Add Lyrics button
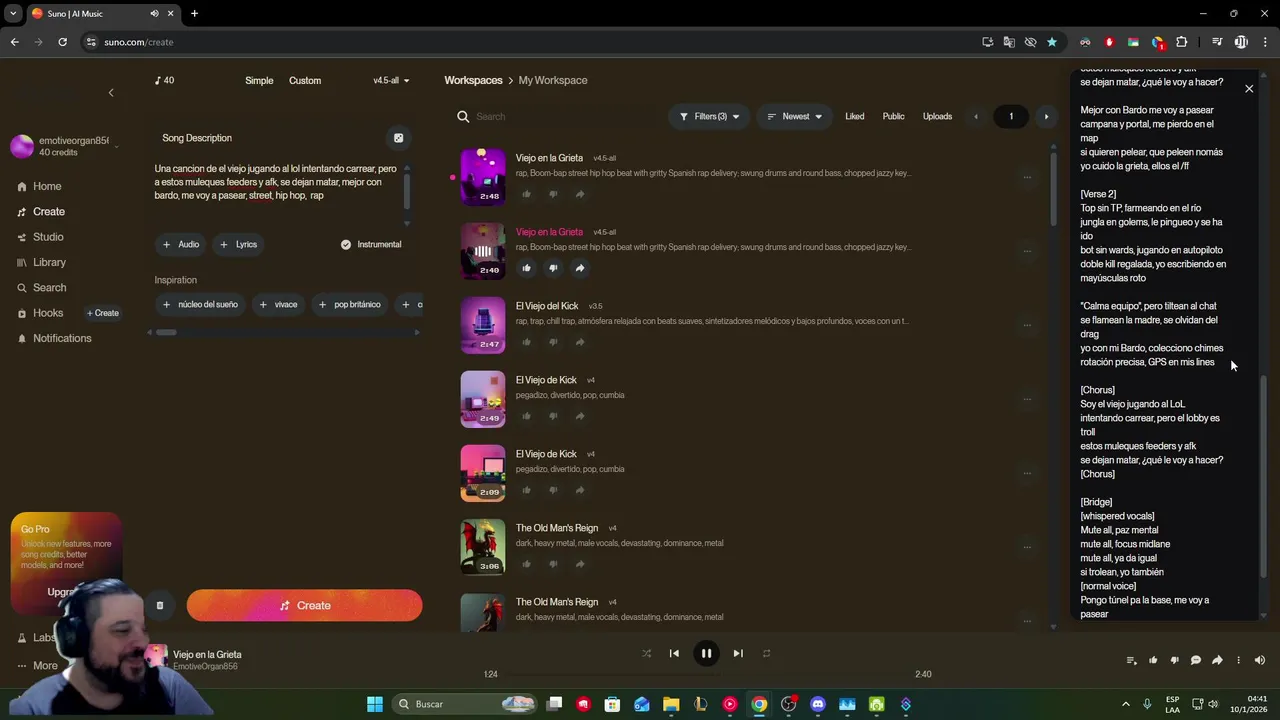This screenshot has height=720, width=1280. tap(238, 244)
